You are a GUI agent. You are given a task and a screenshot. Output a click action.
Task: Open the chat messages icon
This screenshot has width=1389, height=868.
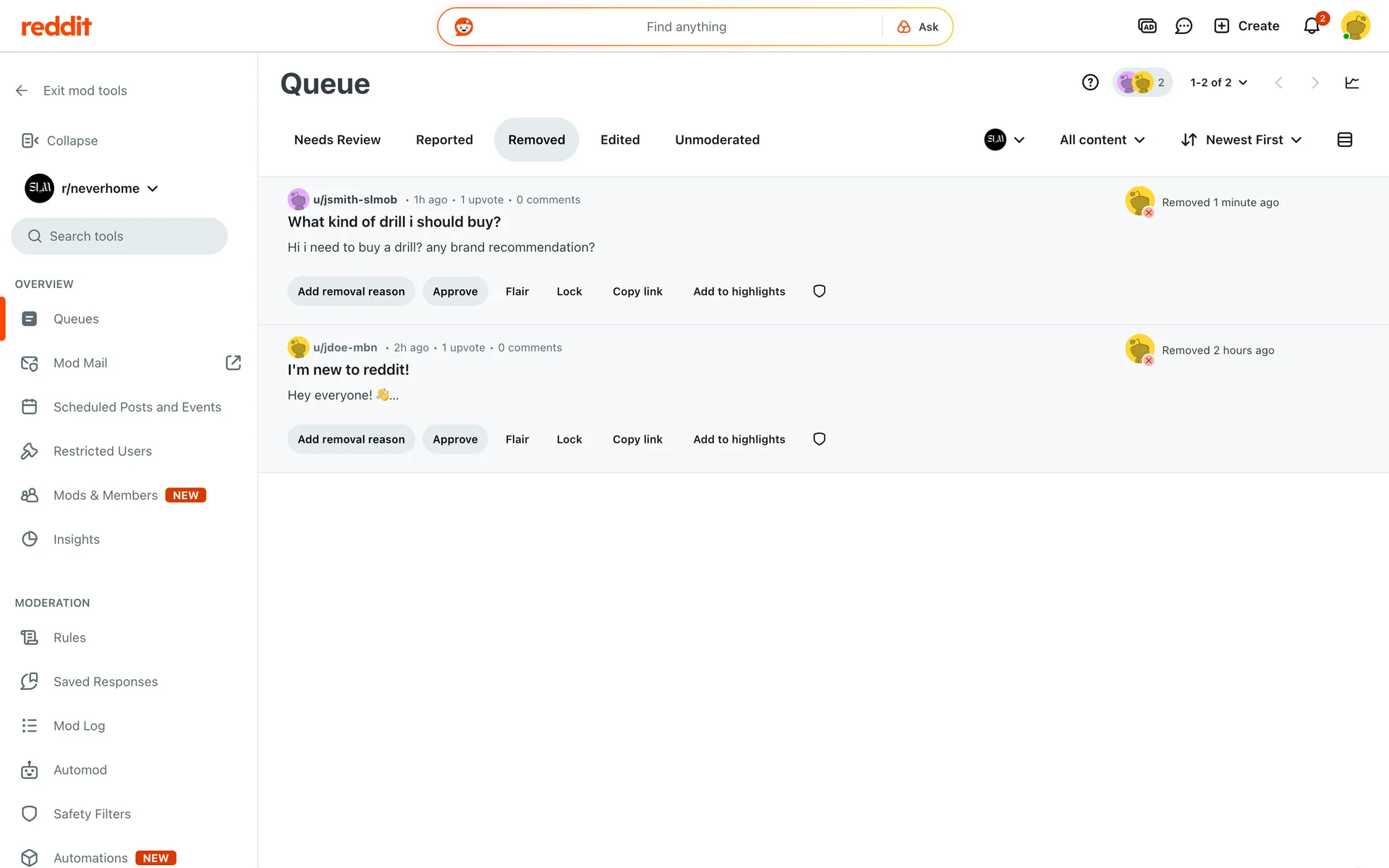pos(1184,27)
